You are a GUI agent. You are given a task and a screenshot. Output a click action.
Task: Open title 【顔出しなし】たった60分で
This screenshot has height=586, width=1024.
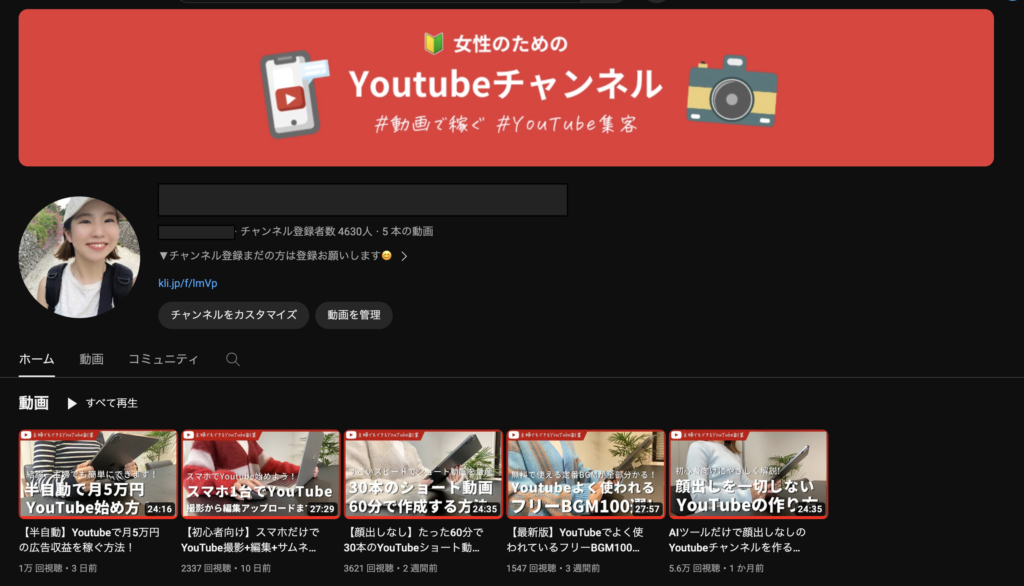pos(413,540)
